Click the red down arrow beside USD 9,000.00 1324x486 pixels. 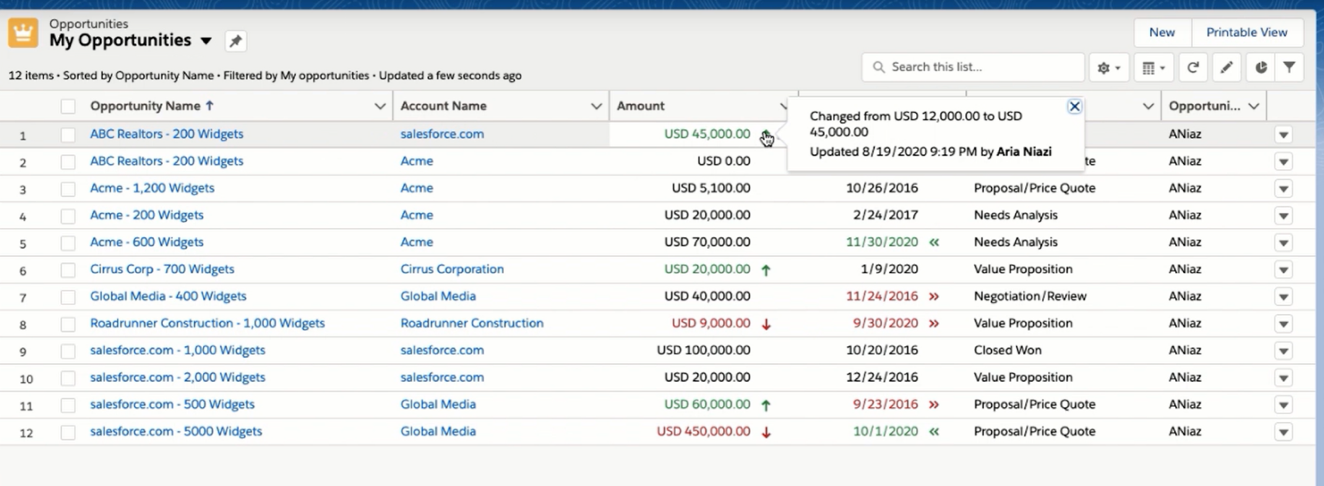tap(766, 324)
